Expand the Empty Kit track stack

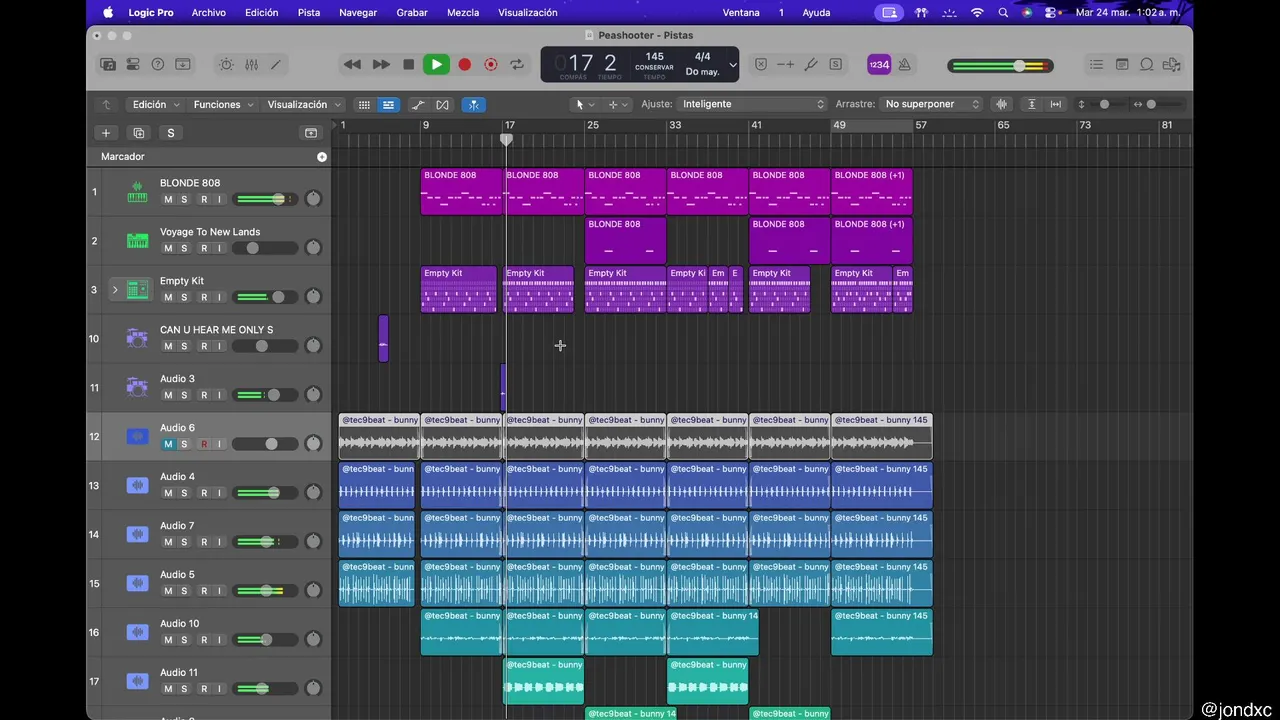pyautogui.click(x=115, y=290)
